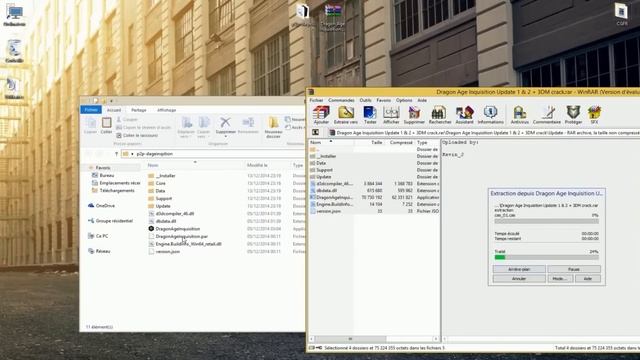The height and width of the screenshot is (360, 640).
Task: Click WinRAR's Supprimer toolbar icon
Action: click(x=414, y=115)
